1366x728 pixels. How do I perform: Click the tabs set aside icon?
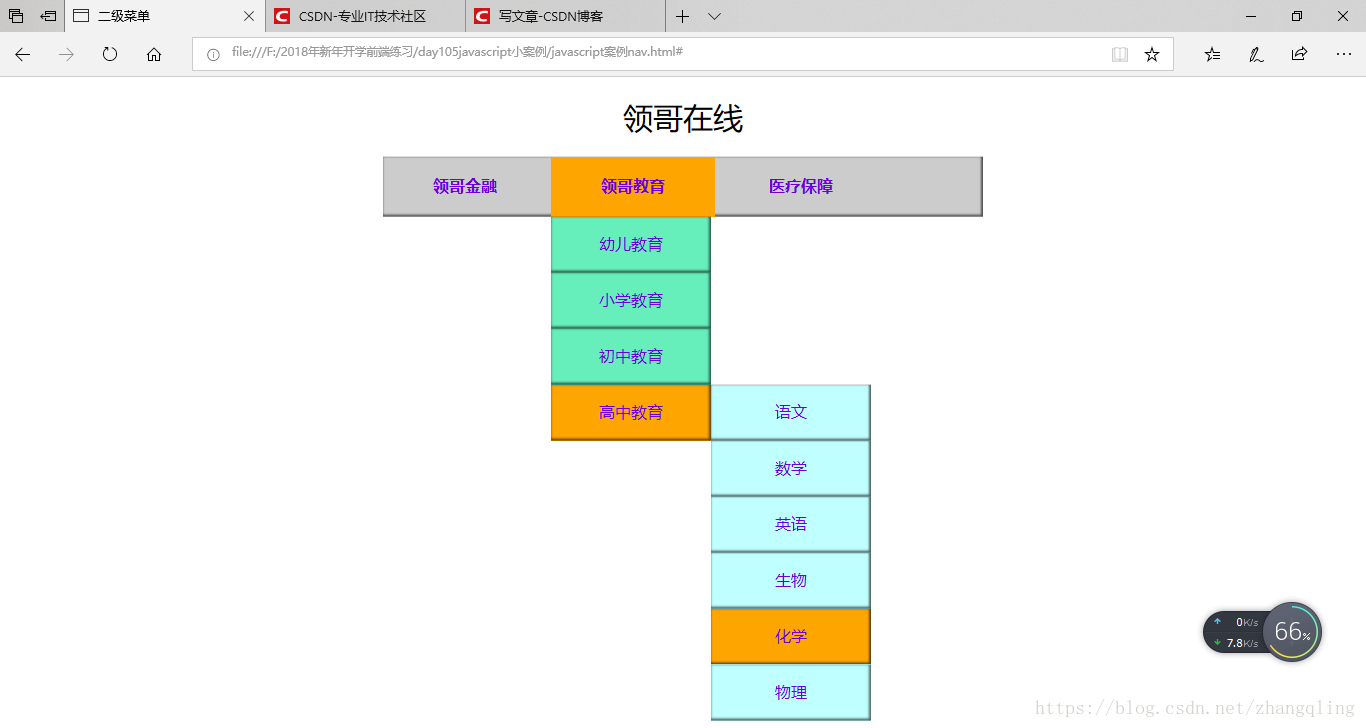tap(16, 16)
